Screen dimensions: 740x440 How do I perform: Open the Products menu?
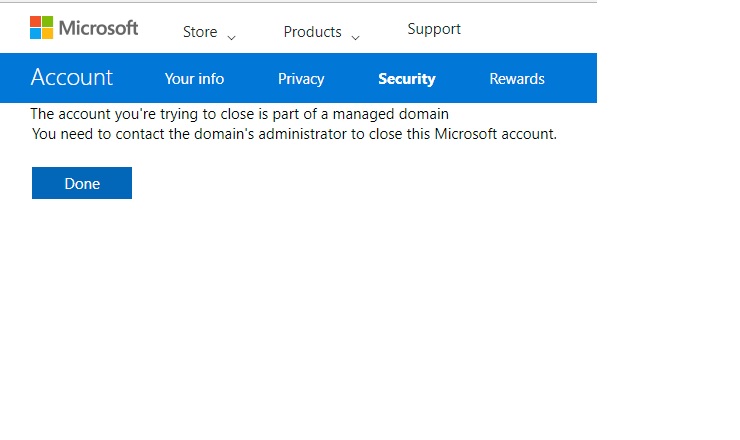[321, 32]
